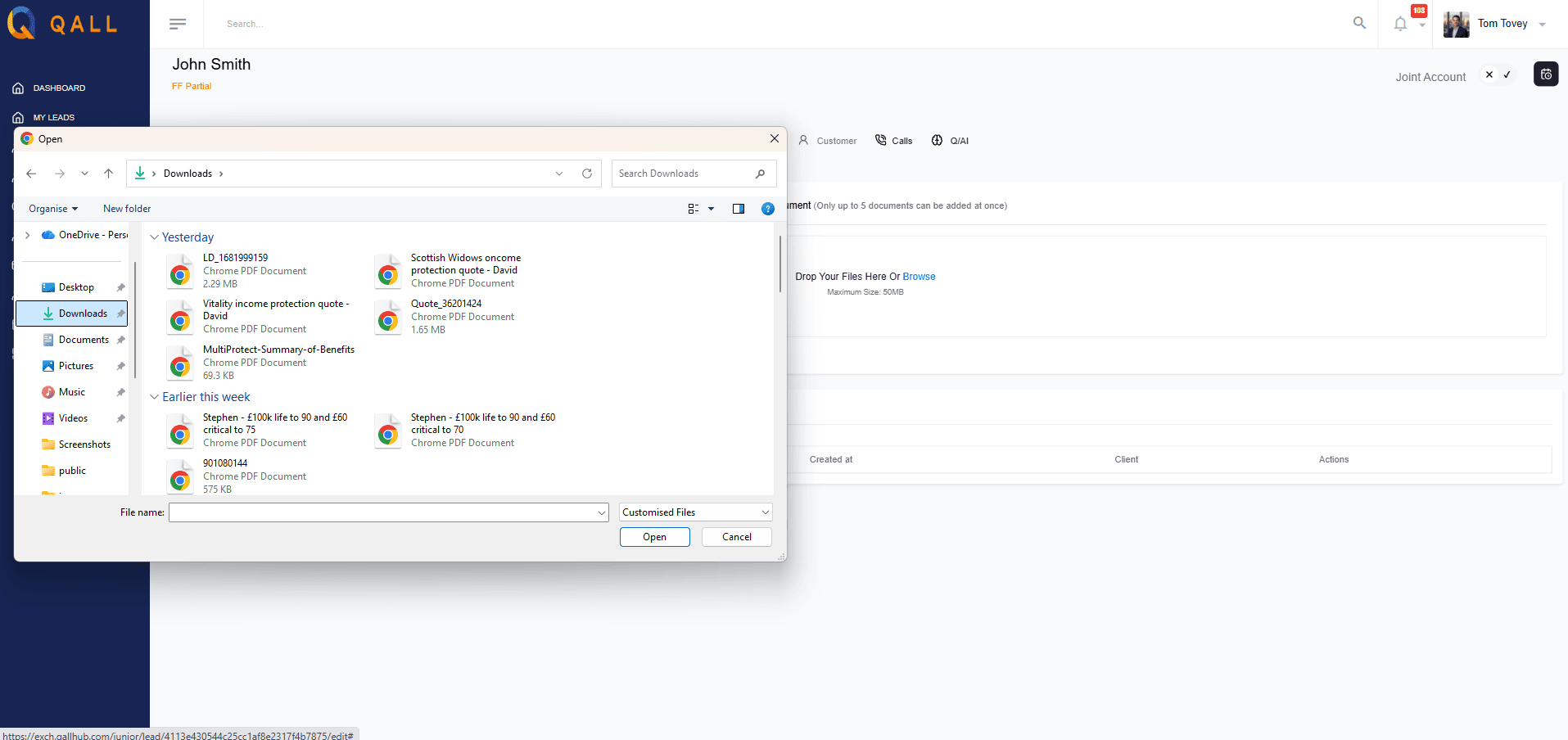Viewport: 1568px width, 740px height.
Task: Select Screenshots folder in navigation pane
Action: pyautogui.click(x=84, y=444)
